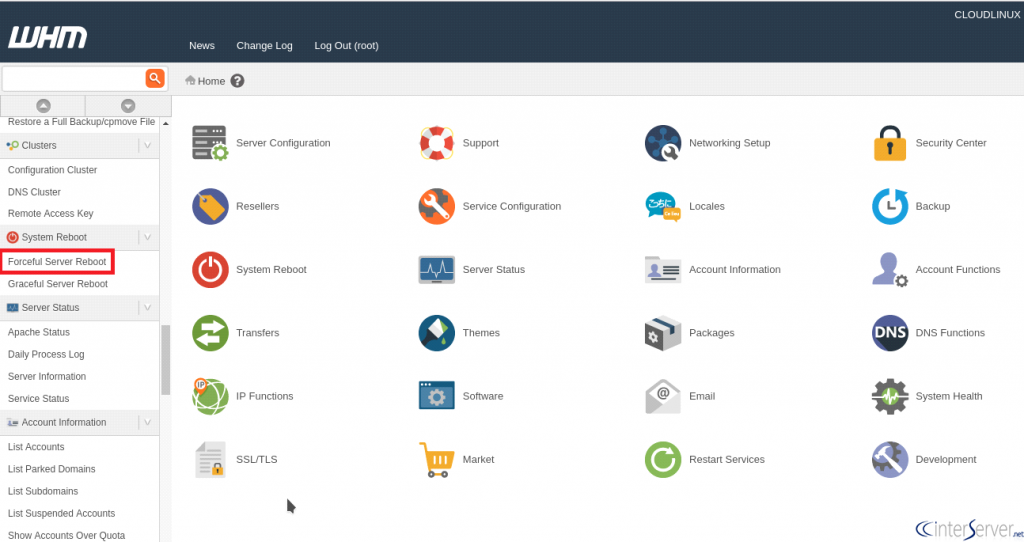The height and width of the screenshot is (542, 1024).
Task: Open the Networking Setup icon
Action: (663, 143)
